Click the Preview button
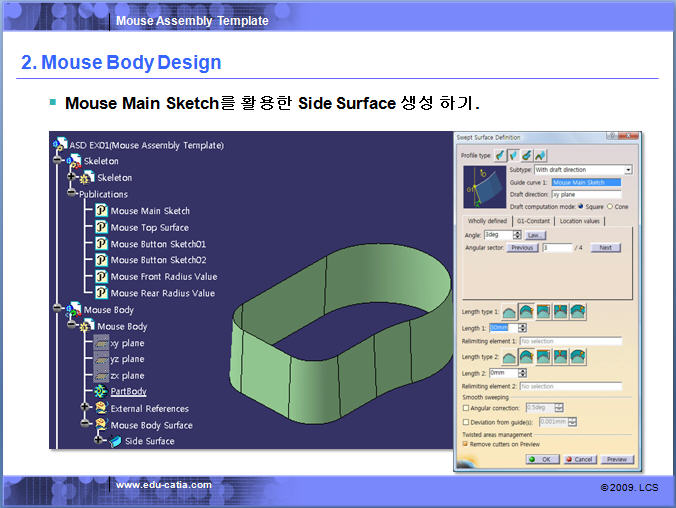This screenshot has width=676, height=508. coord(617,459)
